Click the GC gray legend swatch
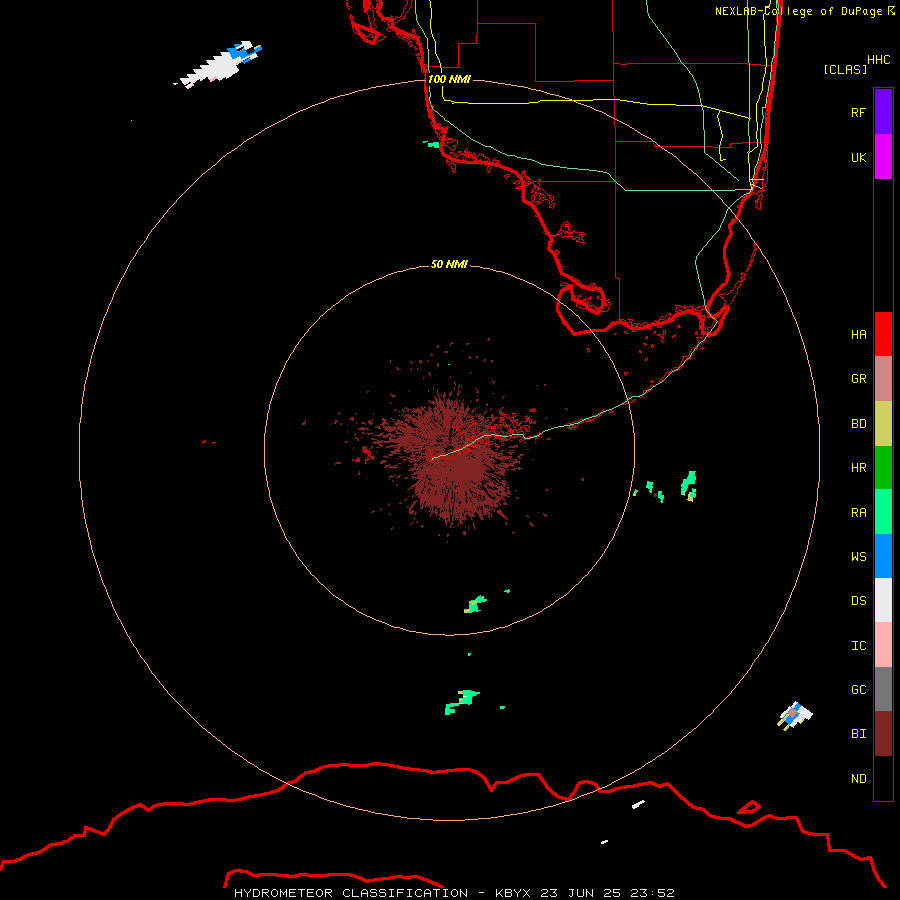Image resolution: width=900 pixels, height=900 pixels. click(883, 689)
